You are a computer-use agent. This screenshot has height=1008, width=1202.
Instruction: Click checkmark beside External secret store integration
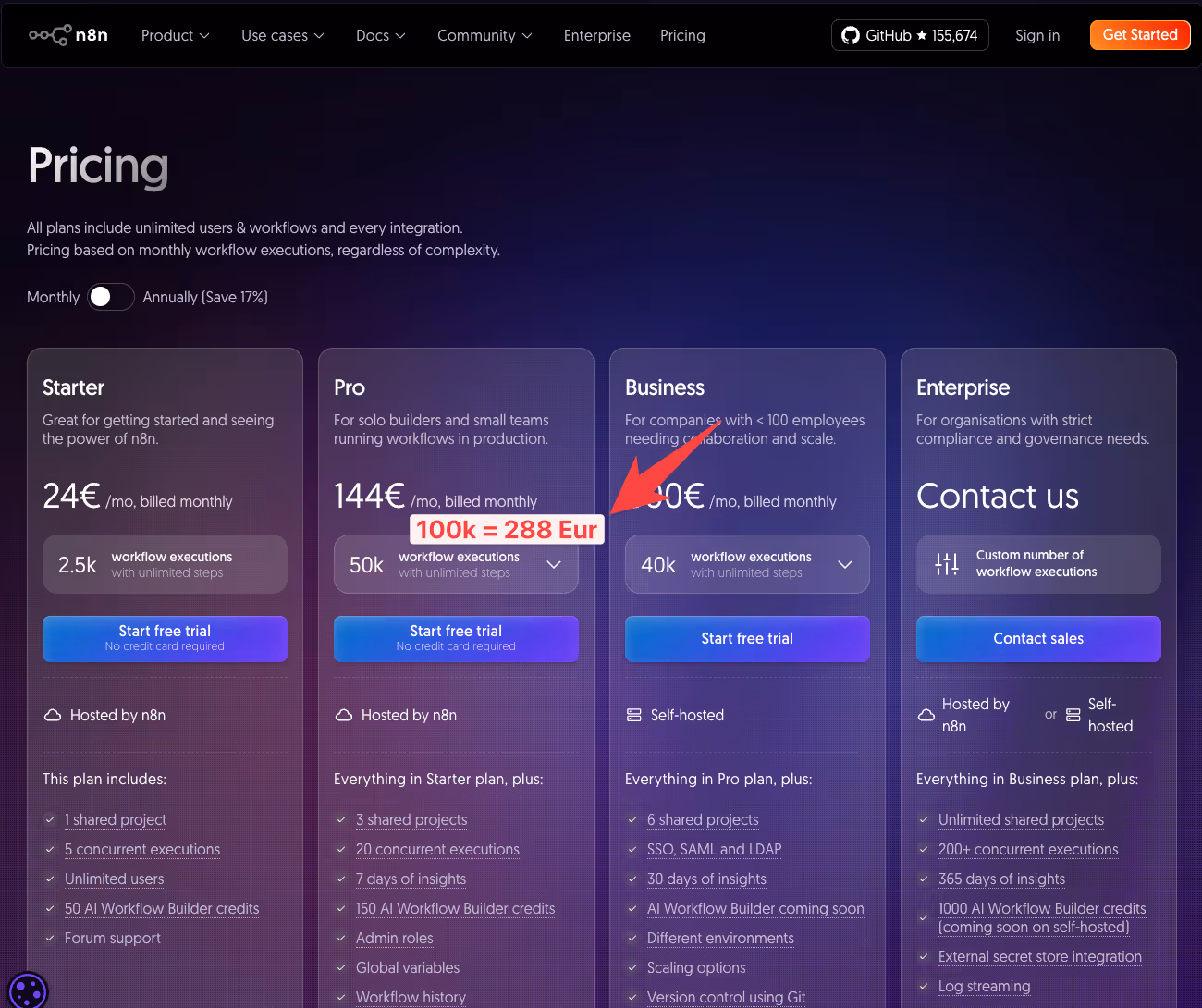click(x=924, y=956)
